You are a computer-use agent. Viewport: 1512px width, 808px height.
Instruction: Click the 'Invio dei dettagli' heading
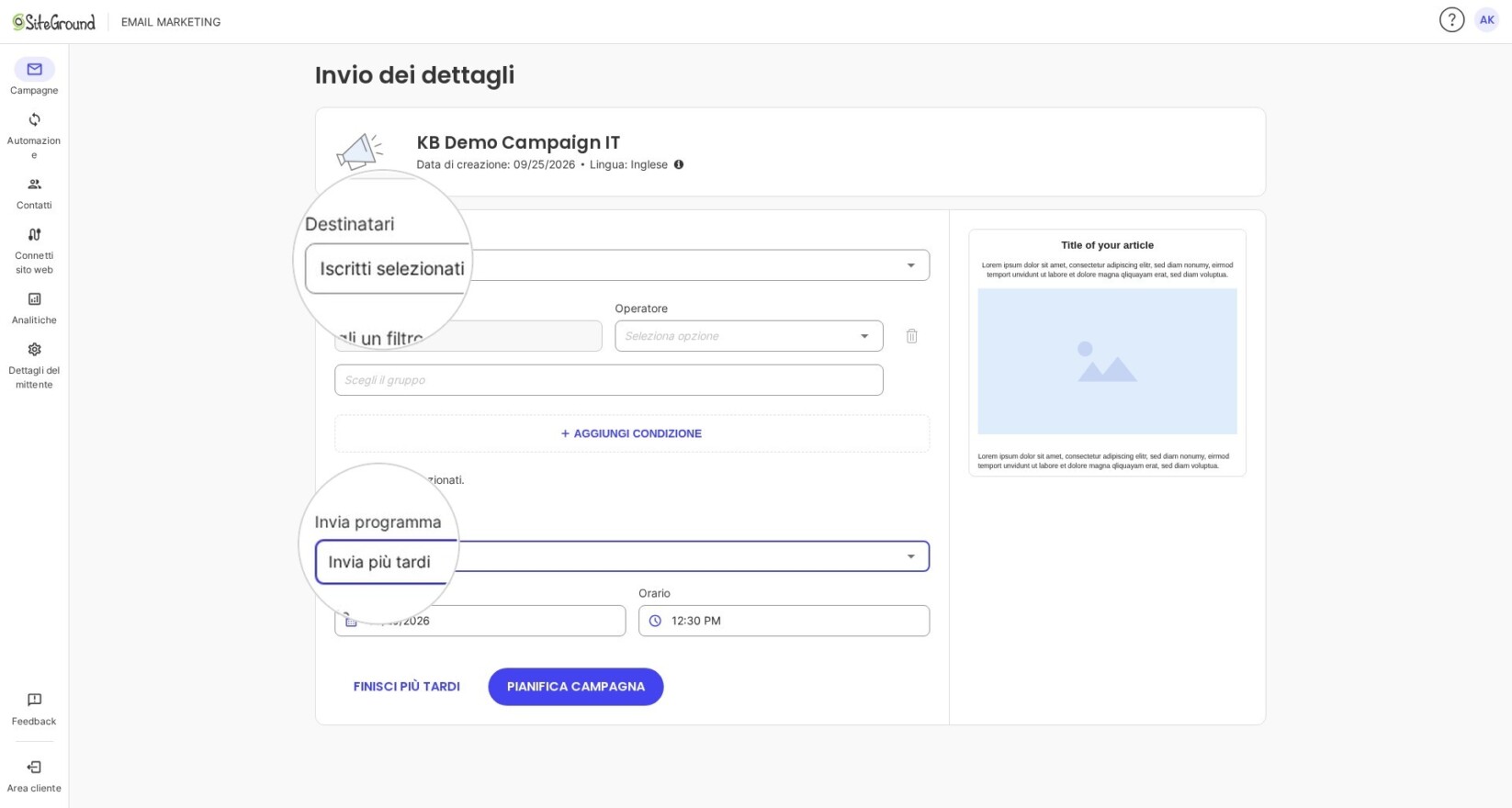click(x=414, y=75)
